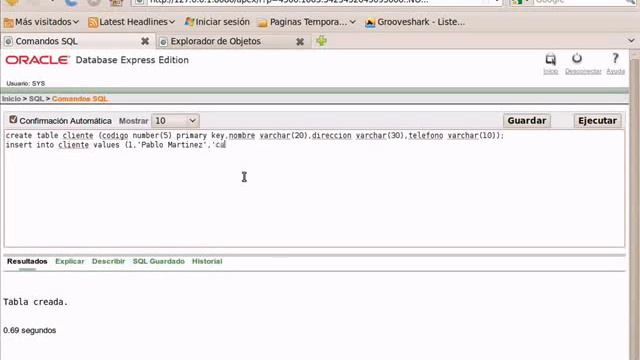Switch to Comandos SQL browser tab

coord(78,41)
